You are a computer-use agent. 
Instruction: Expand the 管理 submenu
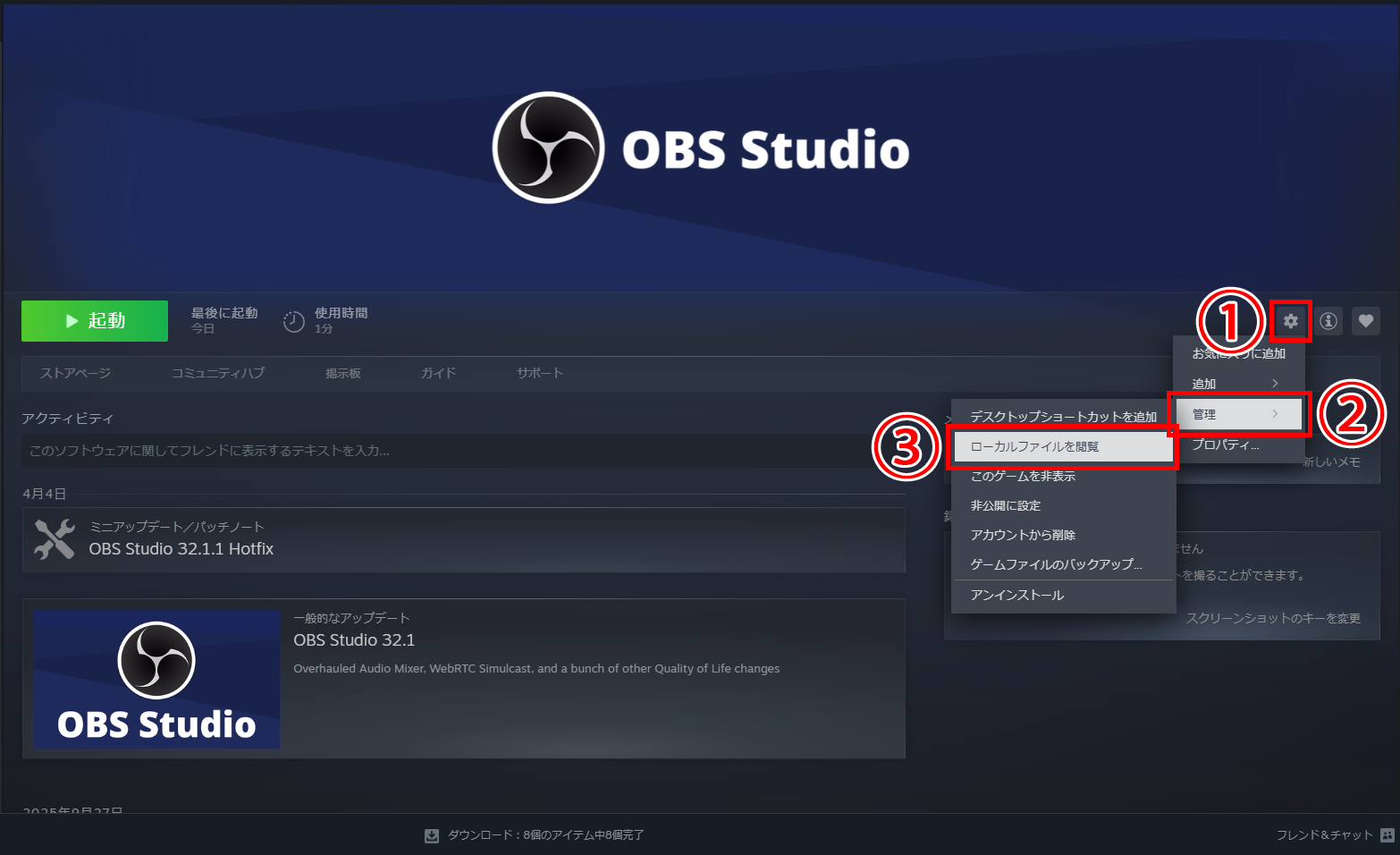tap(1238, 414)
